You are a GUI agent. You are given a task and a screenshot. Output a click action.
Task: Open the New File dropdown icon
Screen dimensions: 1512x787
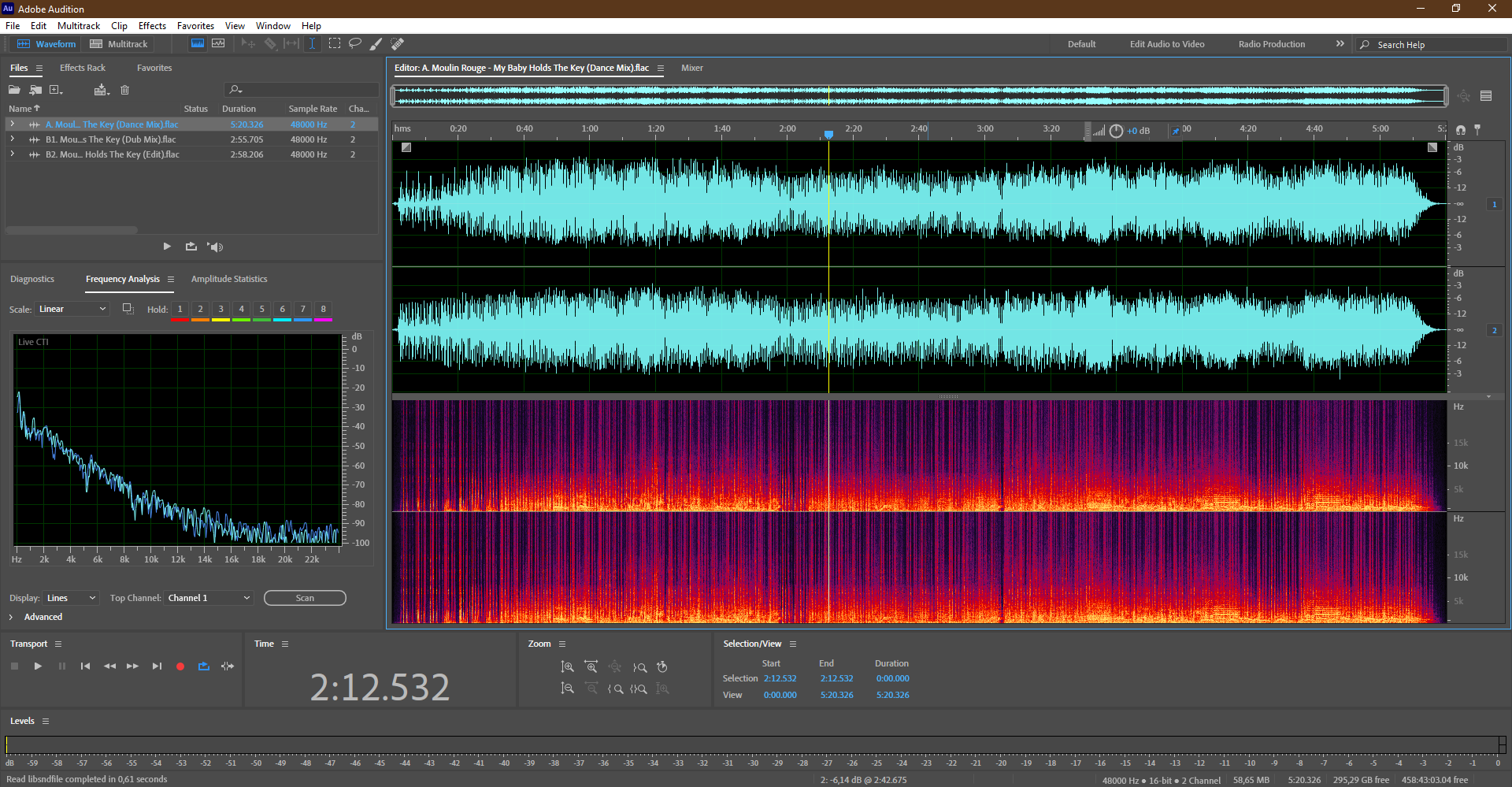[x=56, y=90]
